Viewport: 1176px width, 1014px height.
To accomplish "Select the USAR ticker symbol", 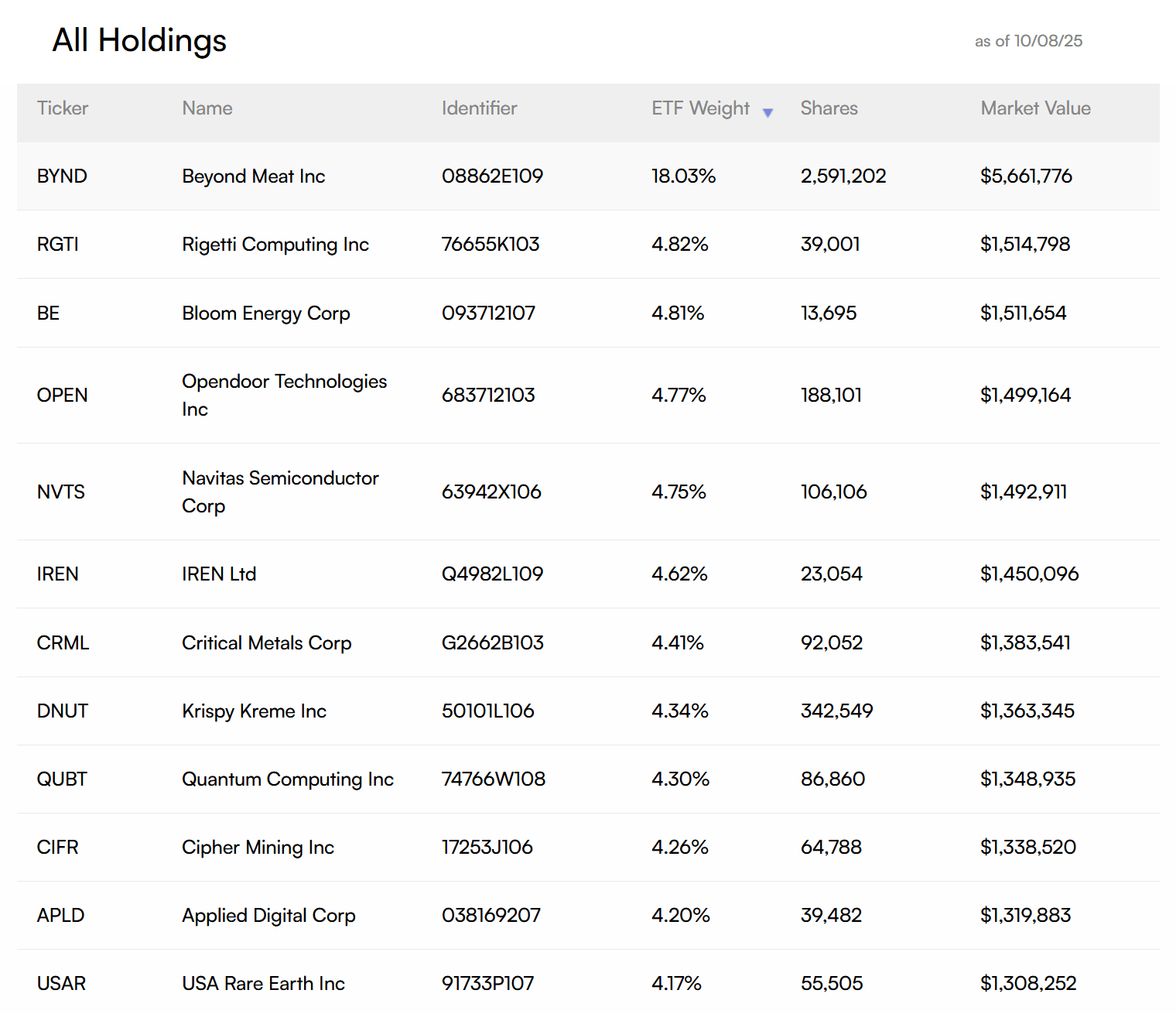I will (x=61, y=984).
